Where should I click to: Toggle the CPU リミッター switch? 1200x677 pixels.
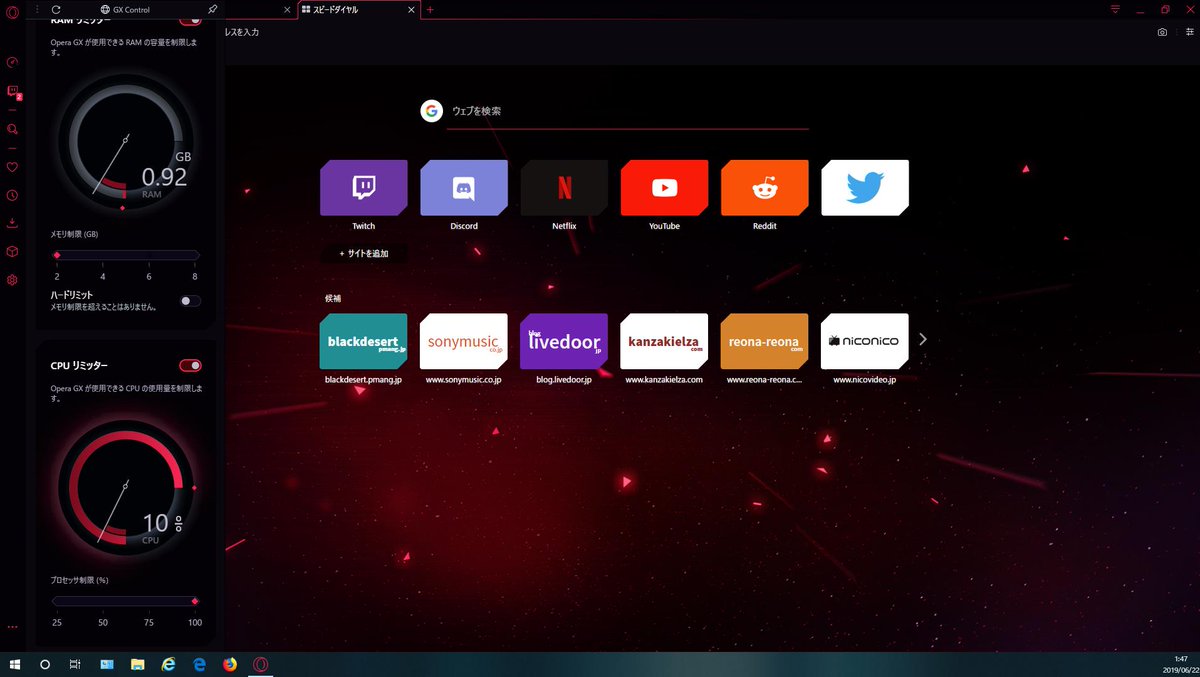pyautogui.click(x=190, y=366)
